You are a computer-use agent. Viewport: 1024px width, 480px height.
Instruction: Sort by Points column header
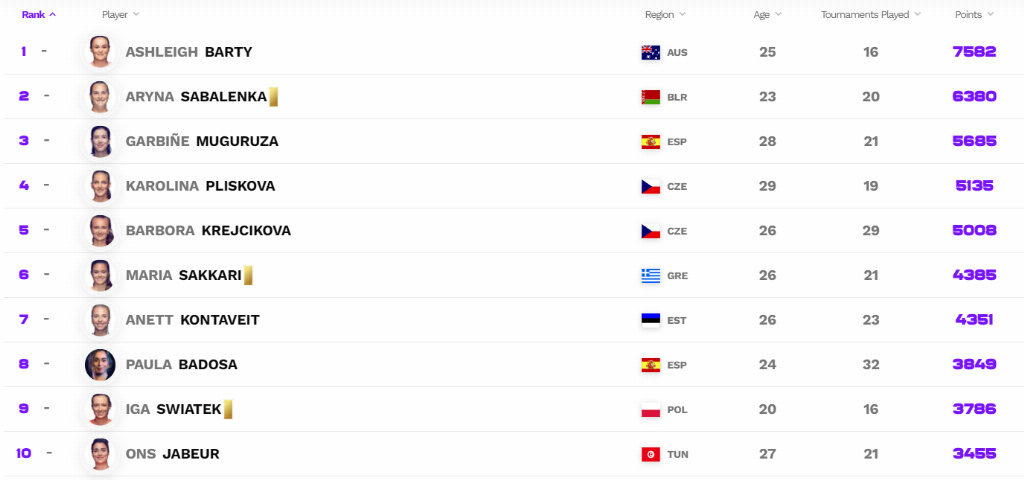(x=974, y=14)
